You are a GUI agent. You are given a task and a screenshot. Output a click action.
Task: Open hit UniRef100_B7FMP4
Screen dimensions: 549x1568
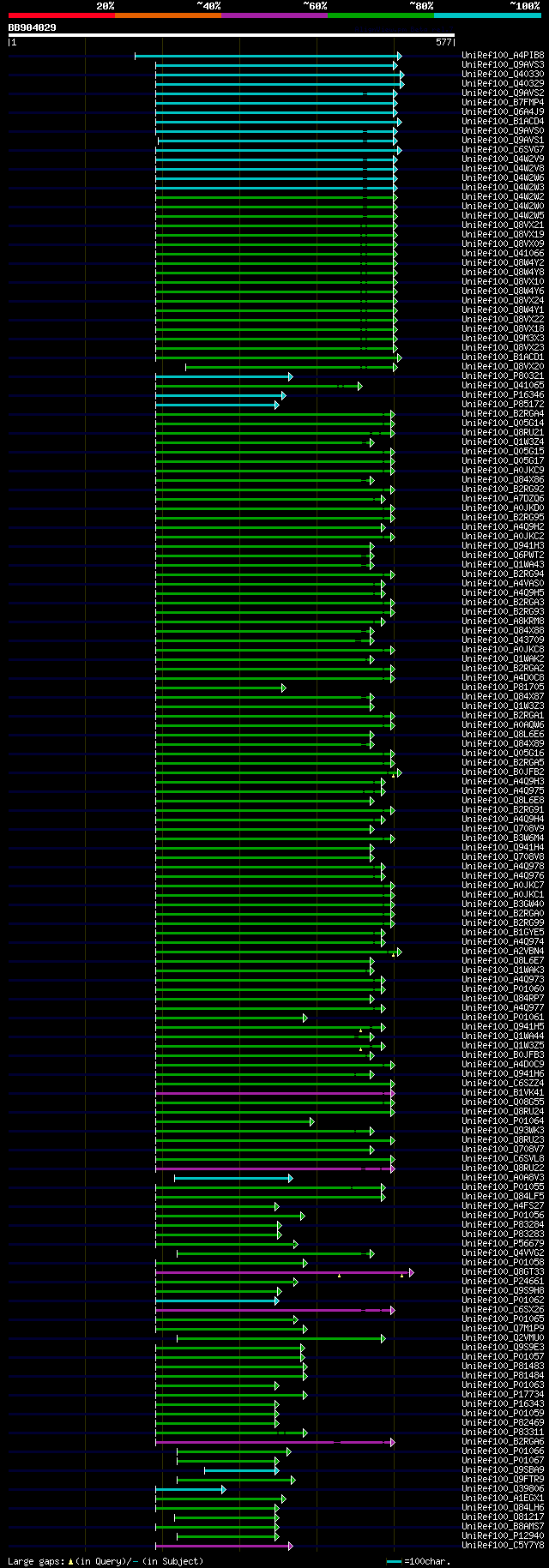coord(503,103)
